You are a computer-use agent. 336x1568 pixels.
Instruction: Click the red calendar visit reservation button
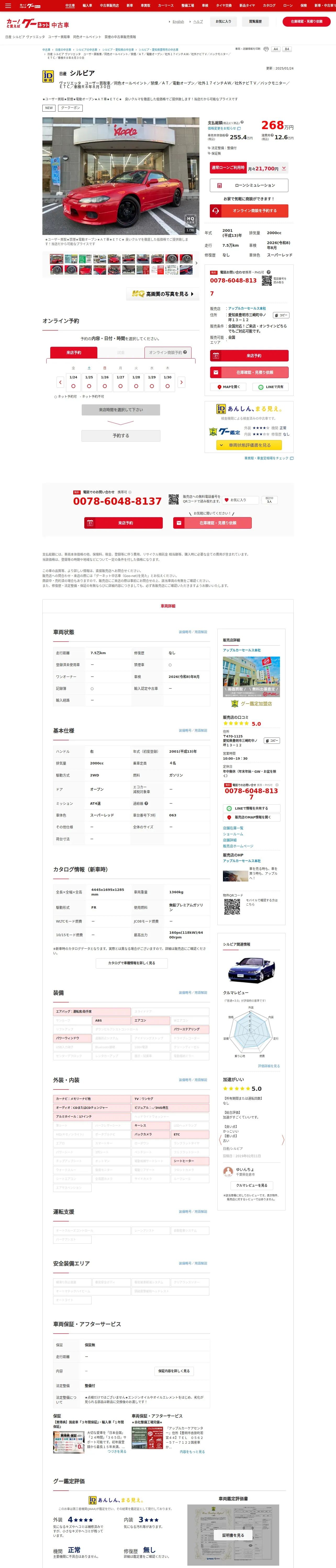249,355
